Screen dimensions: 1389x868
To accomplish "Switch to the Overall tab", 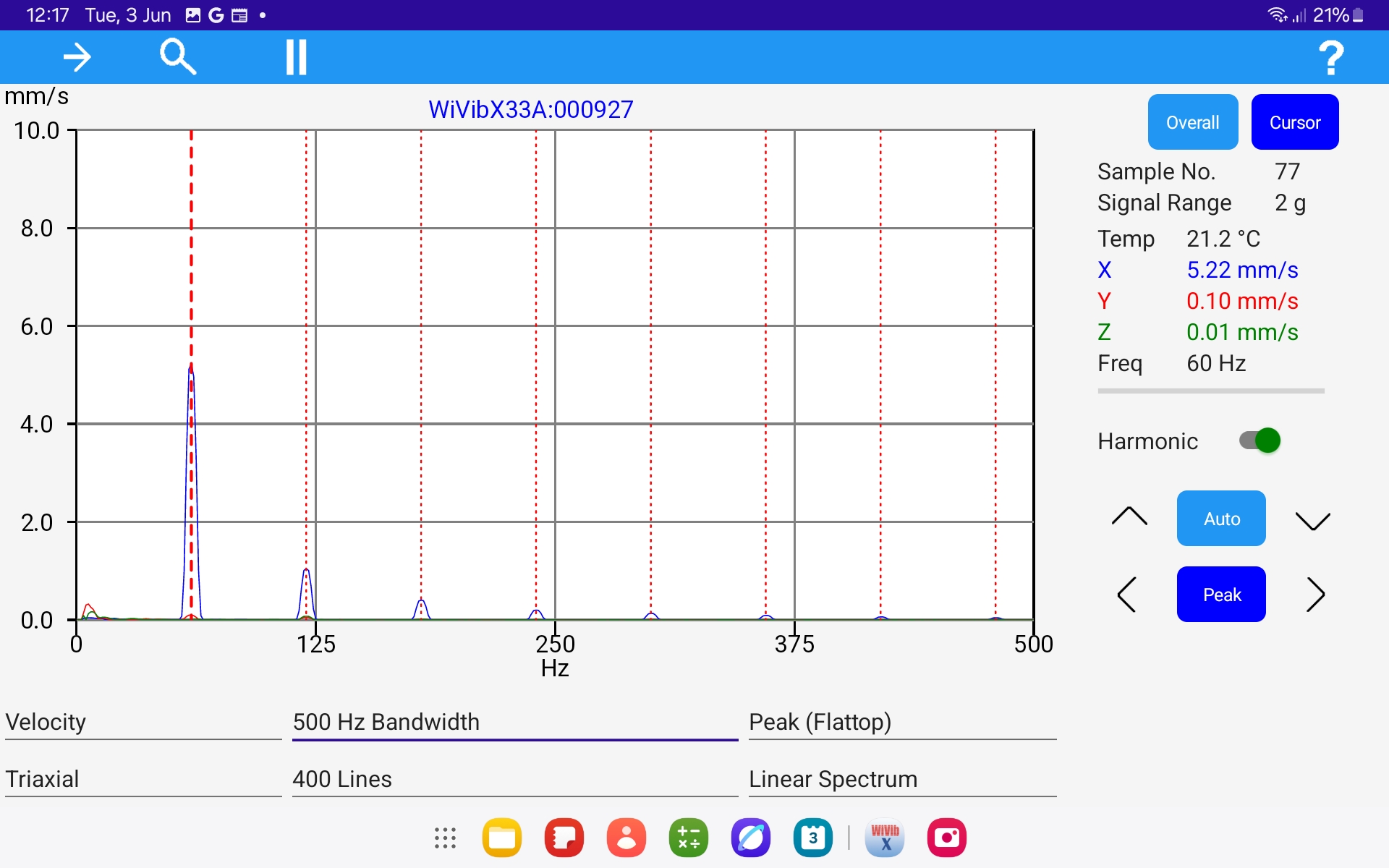I will click(x=1192, y=122).
